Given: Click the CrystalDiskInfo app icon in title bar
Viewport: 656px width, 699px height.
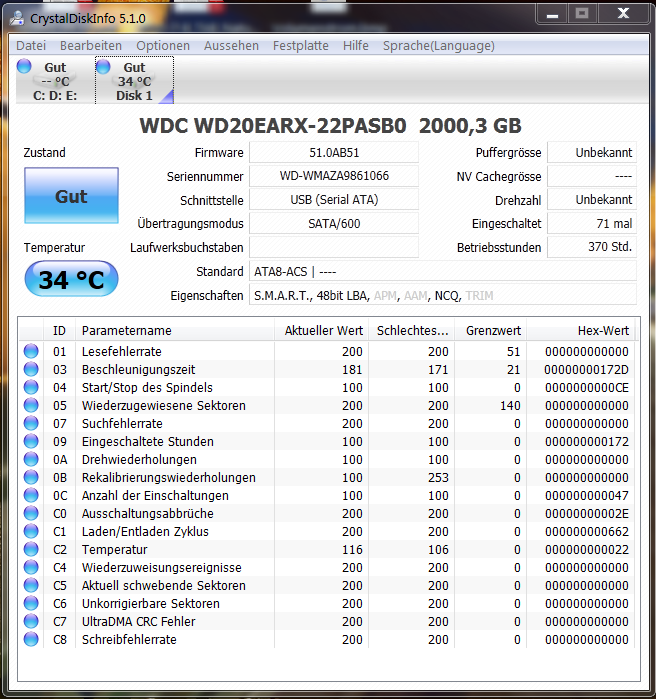Looking at the screenshot, I should pos(17,18).
